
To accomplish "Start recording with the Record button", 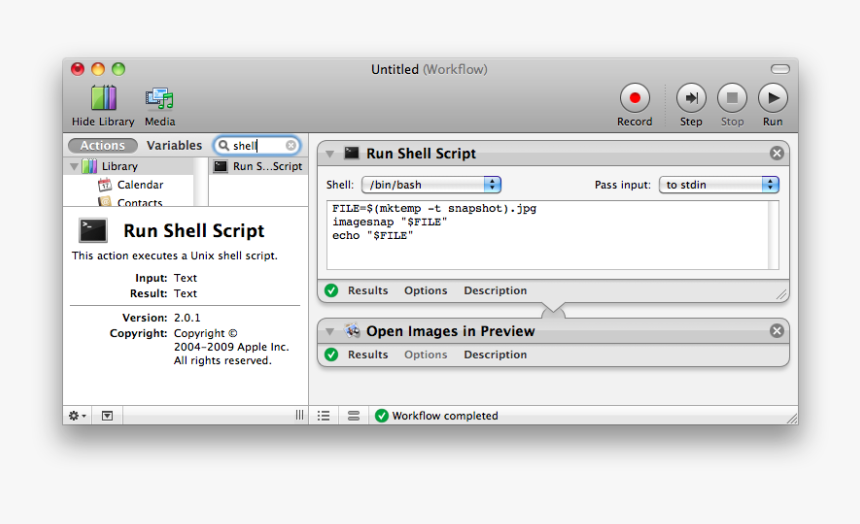I will tap(635, 98).
